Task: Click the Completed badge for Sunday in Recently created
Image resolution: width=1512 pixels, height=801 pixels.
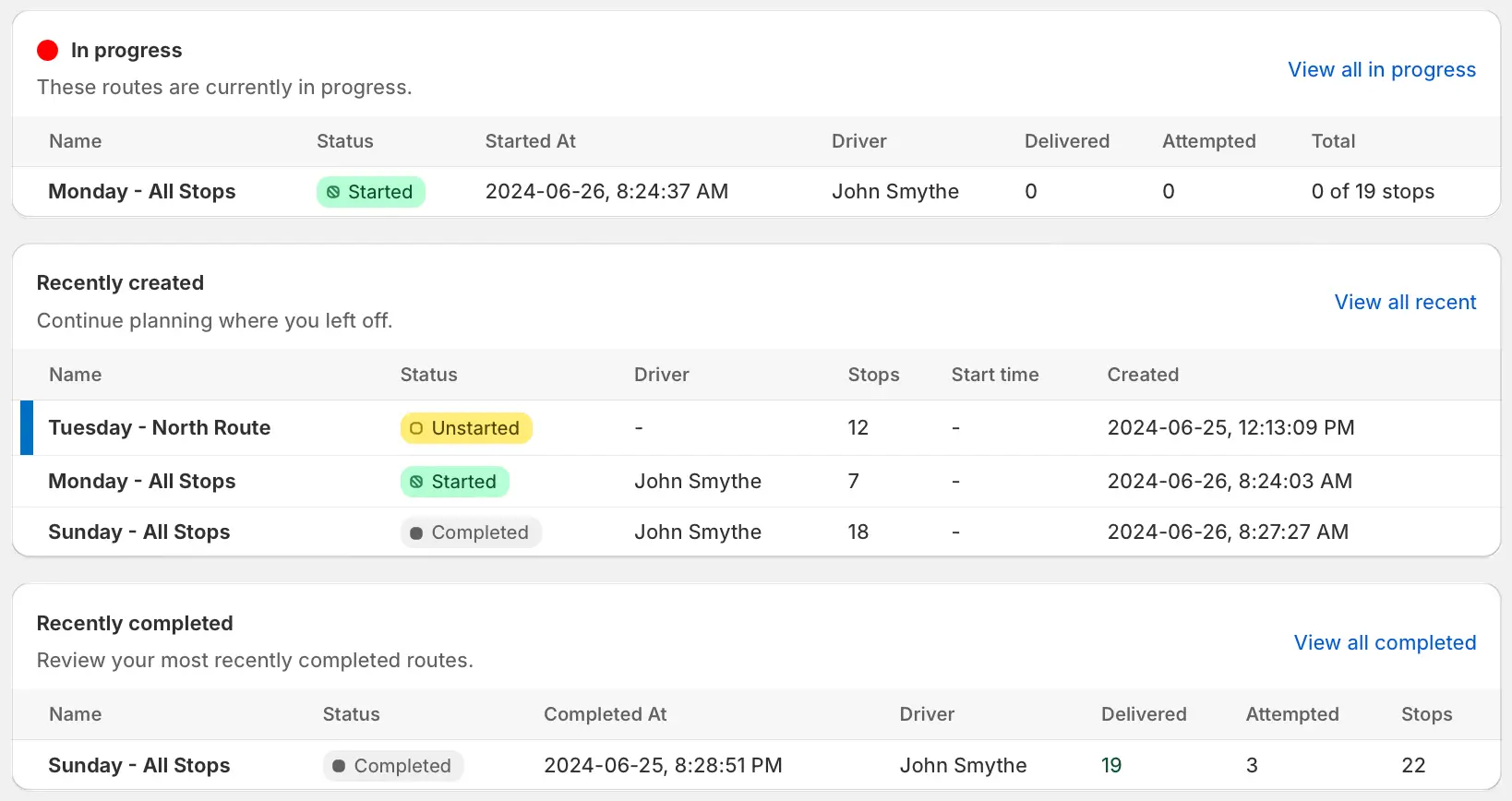Action: coord(471,532)
